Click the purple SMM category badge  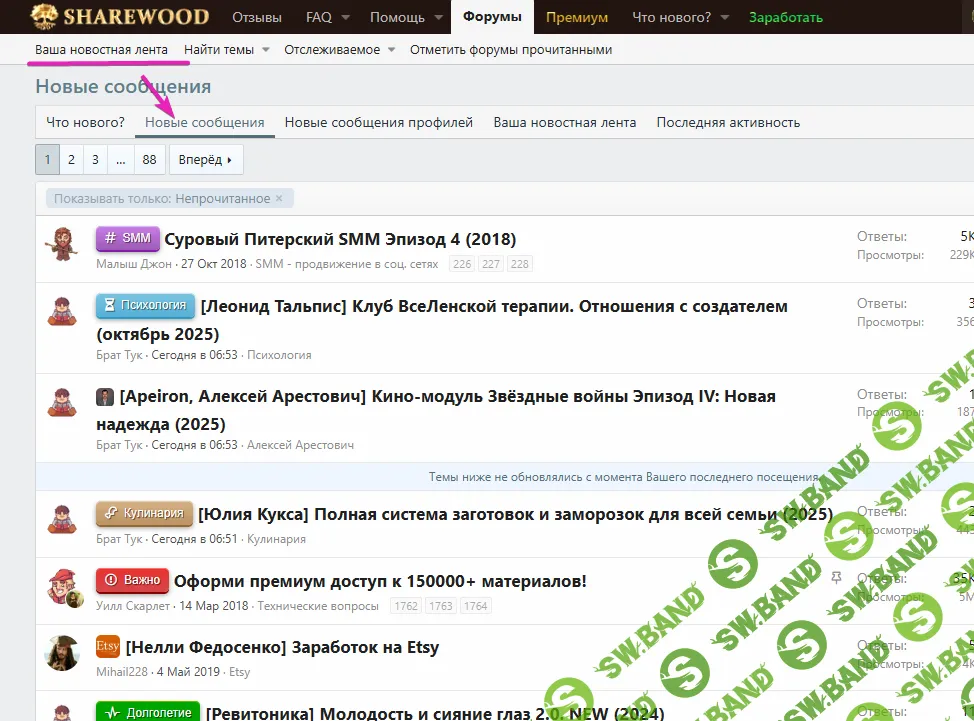point(127,239)
